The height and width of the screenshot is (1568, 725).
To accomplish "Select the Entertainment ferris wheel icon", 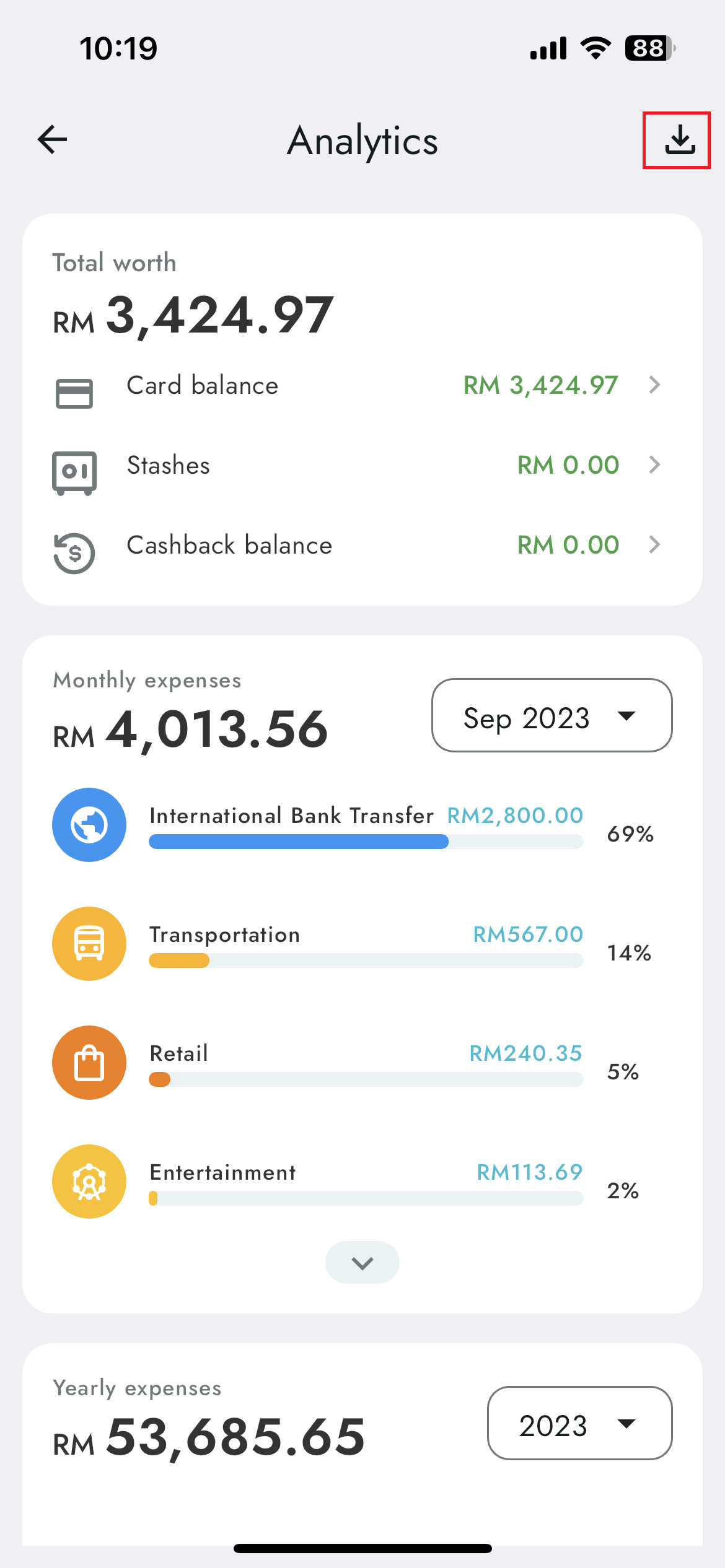I will pos(89,1182).
